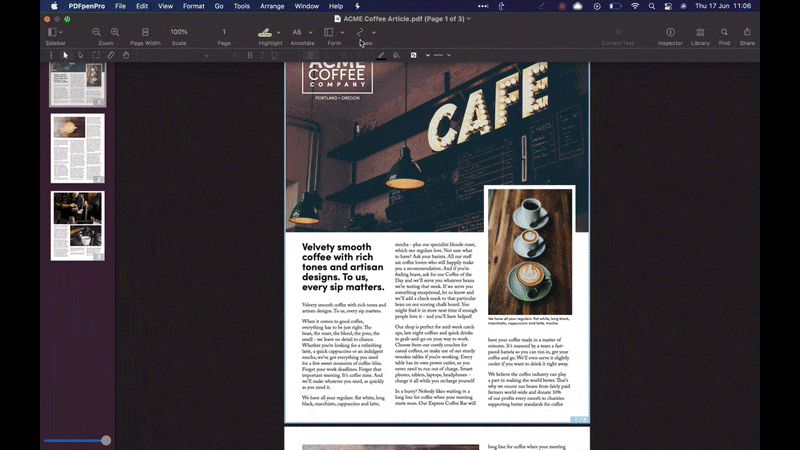Open the stroke color pen swatch

[381, 55]
